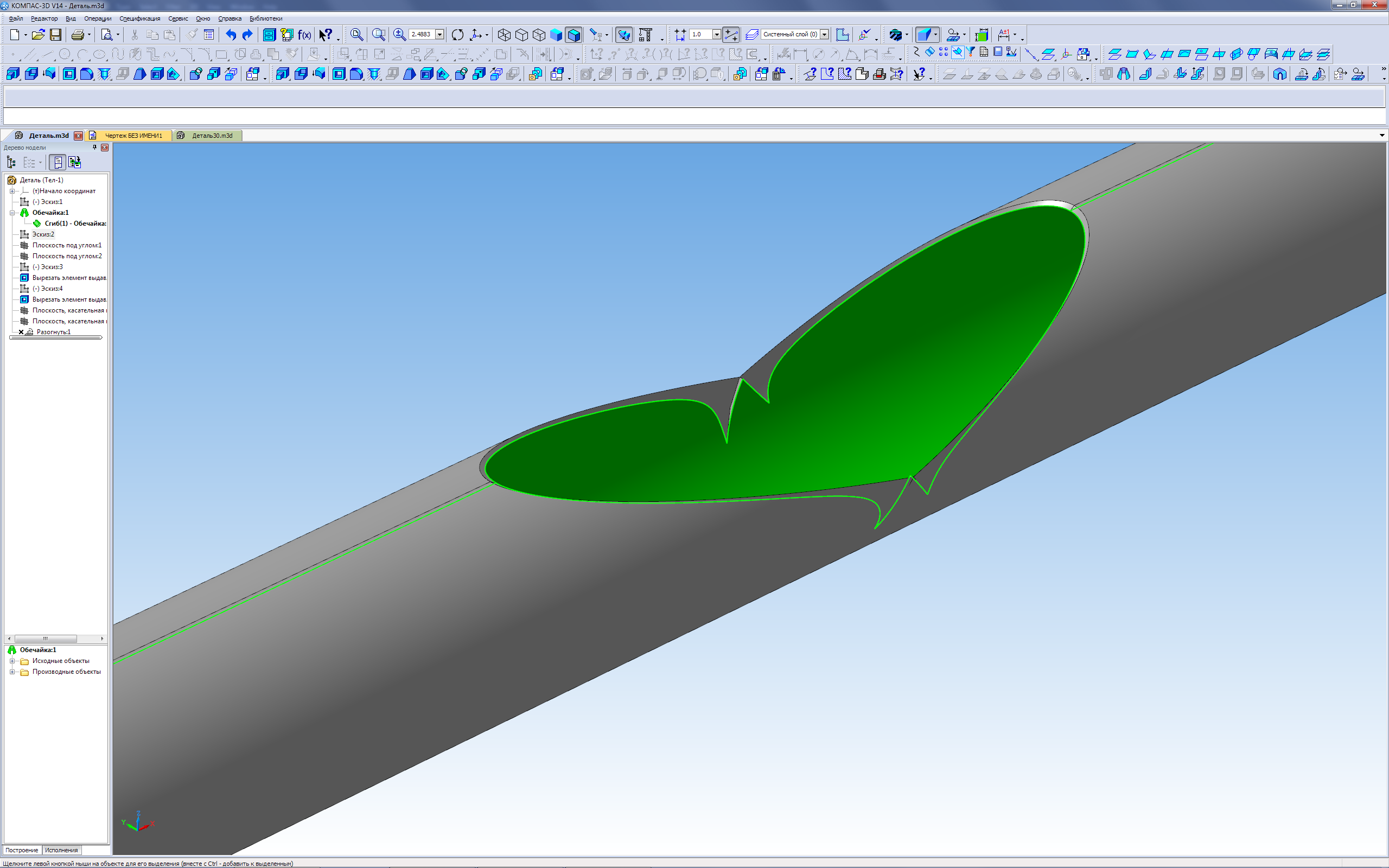Open the zoom scale 2.4883 dropdown

coord(439,34)
